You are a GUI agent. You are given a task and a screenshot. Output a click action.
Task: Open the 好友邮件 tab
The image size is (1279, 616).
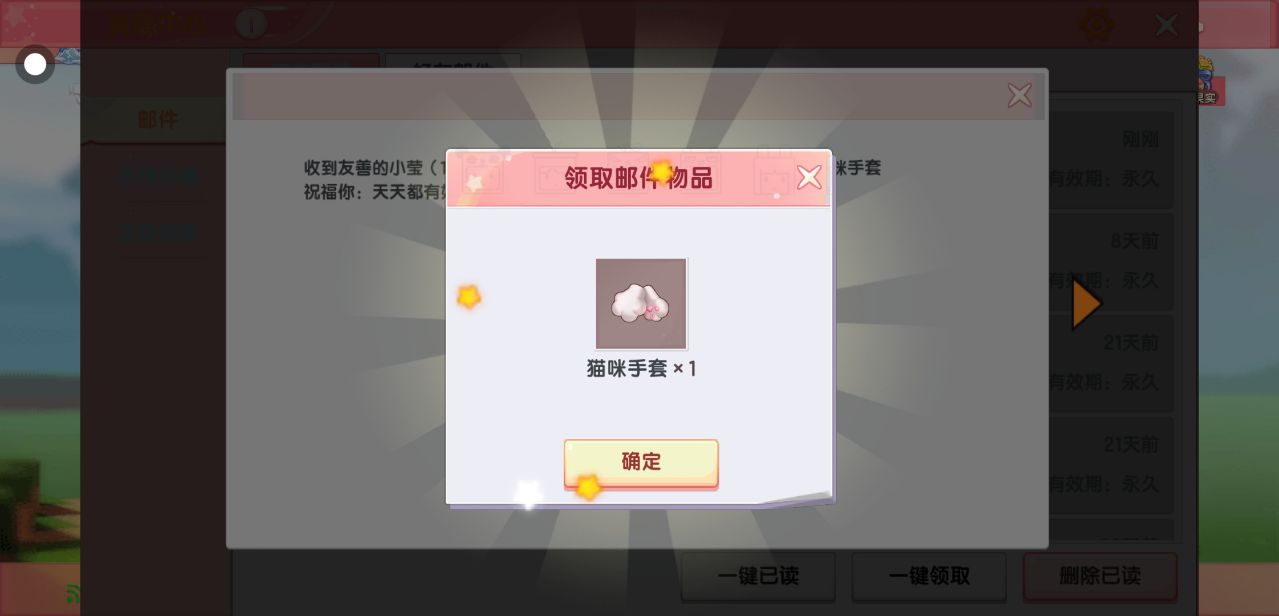pos(453,67)
